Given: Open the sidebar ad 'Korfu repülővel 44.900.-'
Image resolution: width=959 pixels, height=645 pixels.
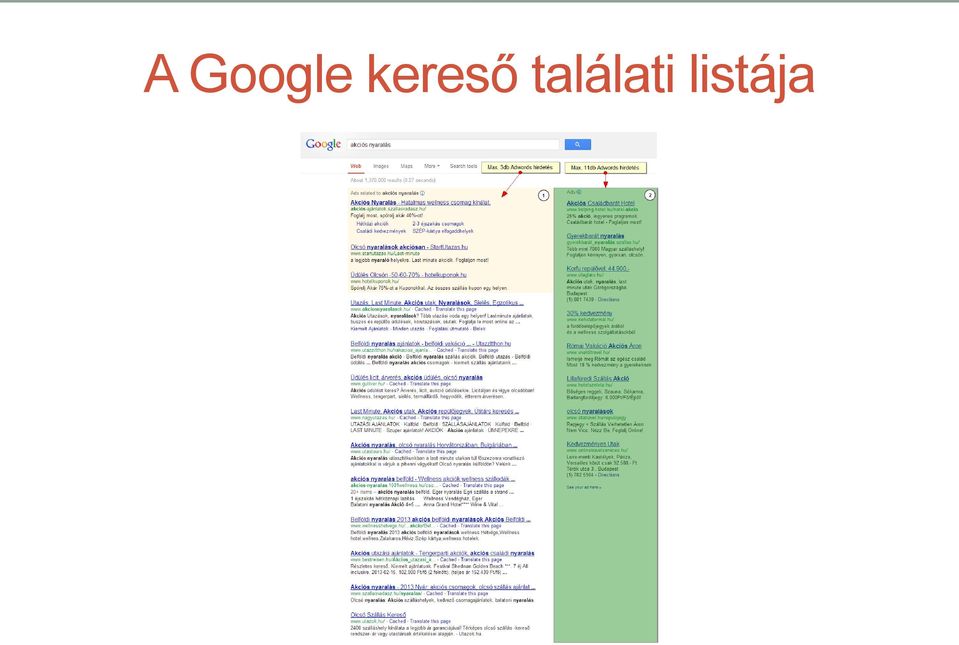Looking at the screenshot, I should click(x=598, y=268).
